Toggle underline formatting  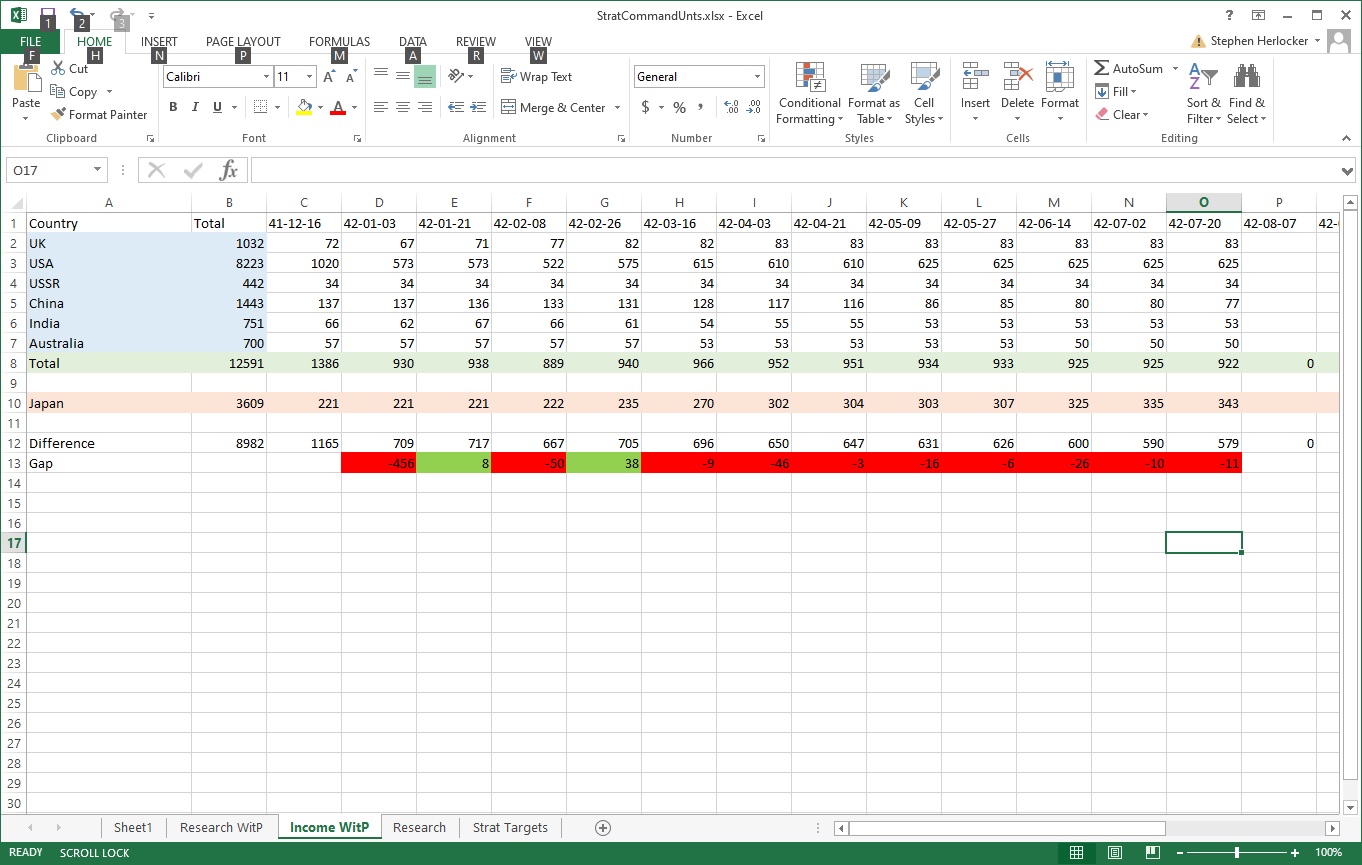pos(217,107)
